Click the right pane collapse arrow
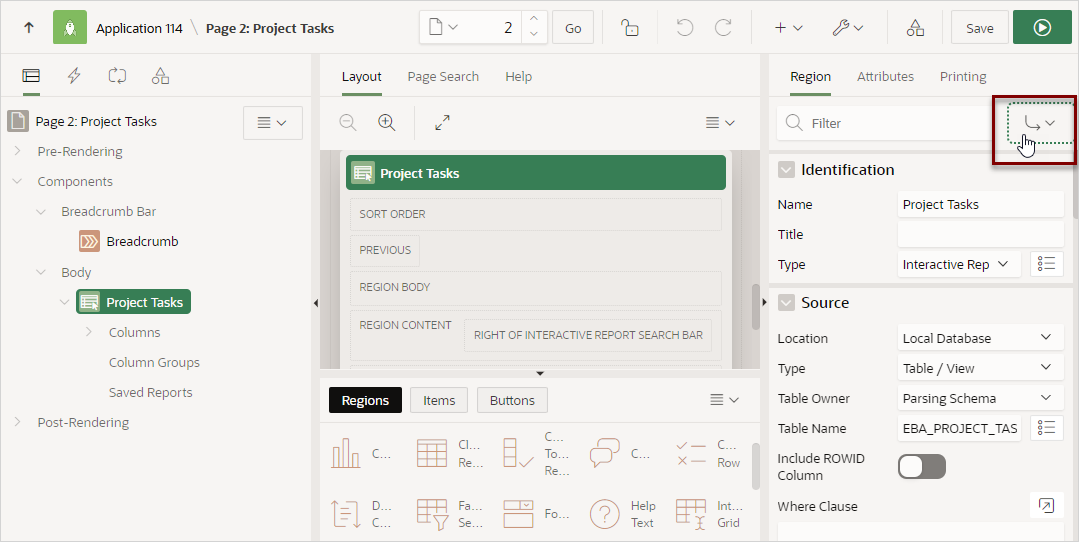Viewport: 1079px width, 542px height. [x=765, y=302]
